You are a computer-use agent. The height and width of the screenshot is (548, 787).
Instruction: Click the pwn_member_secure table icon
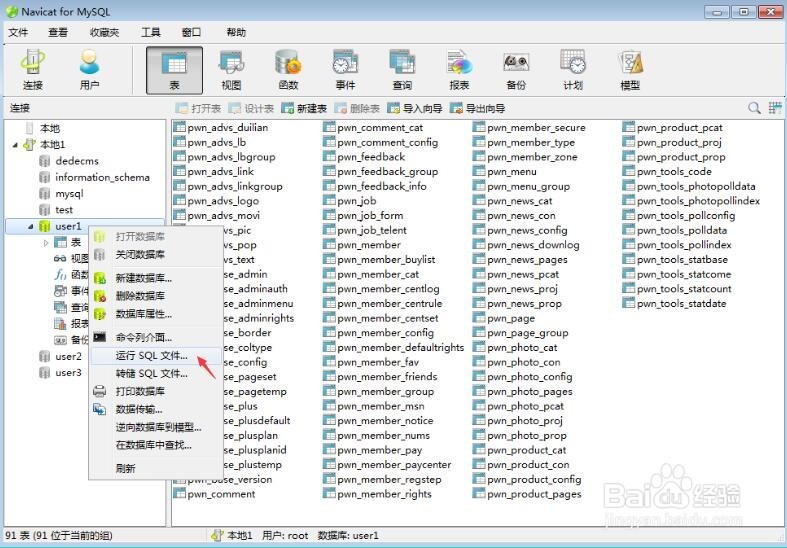pos(479,127)
